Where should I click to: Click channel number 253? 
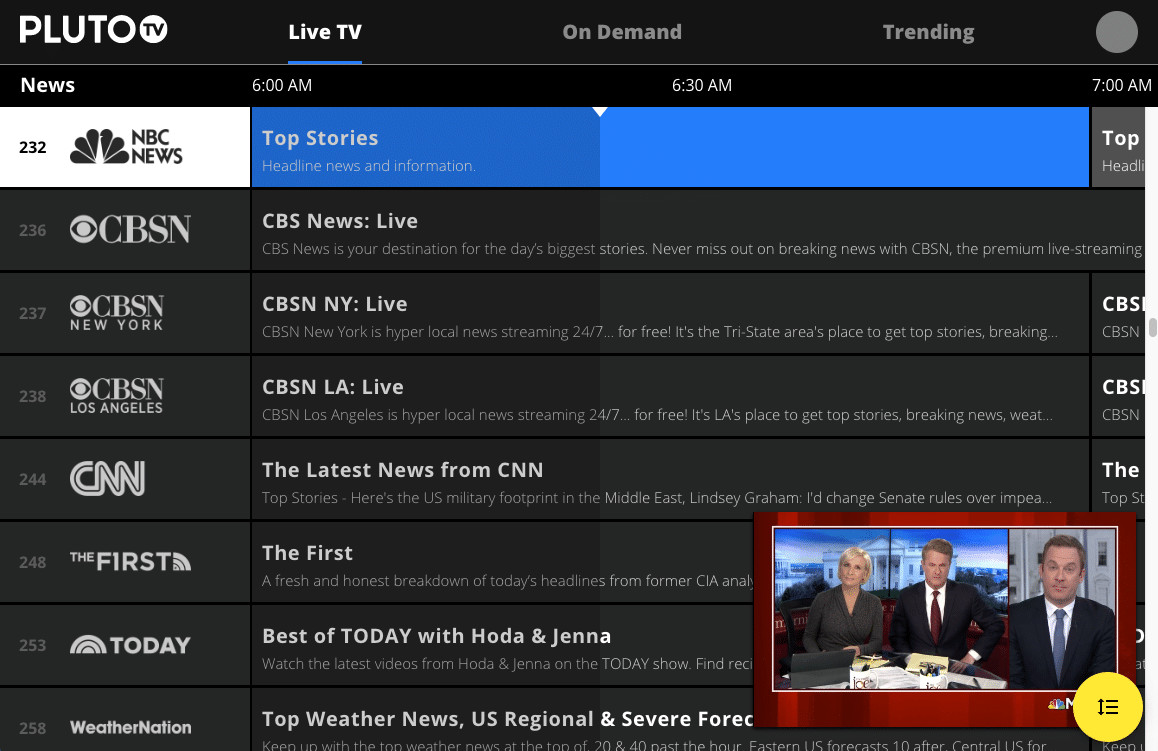(32, 645)
